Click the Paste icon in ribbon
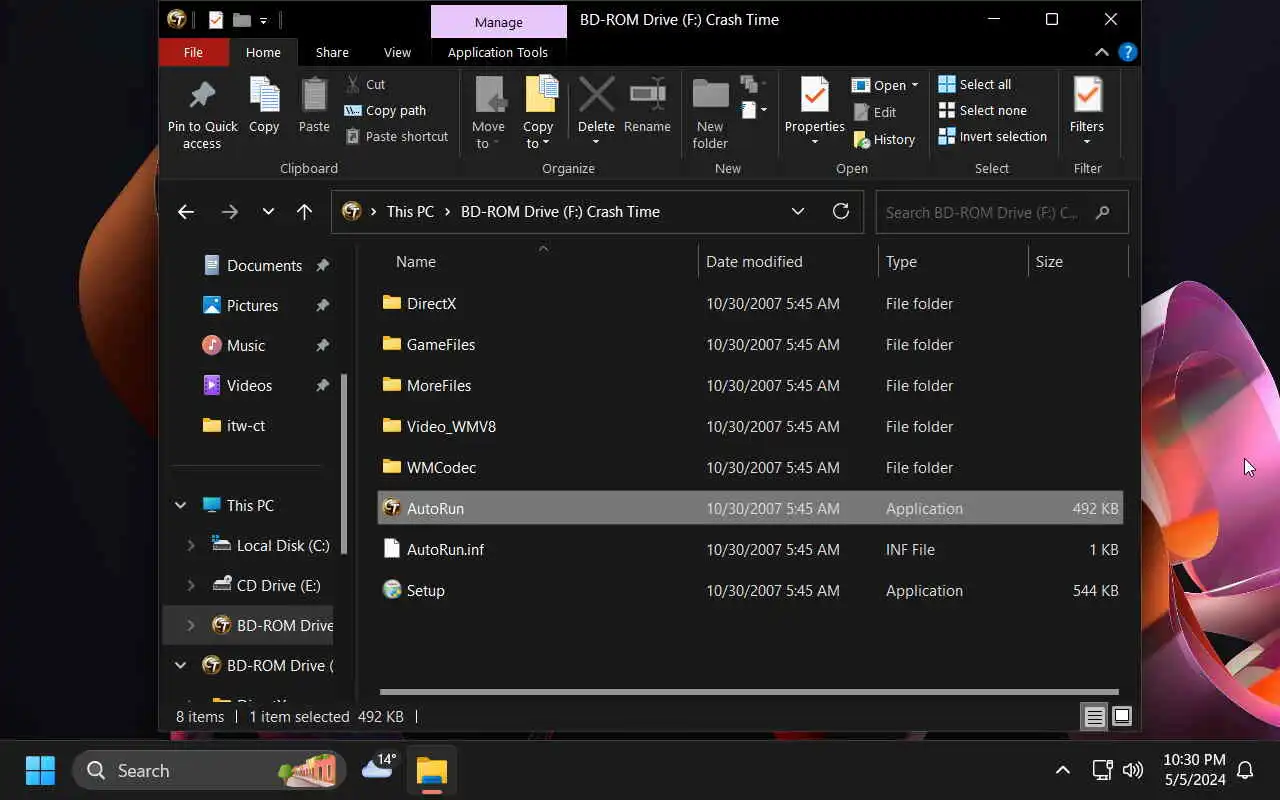This screenshot has height=800, width=1280. (314, 95)
